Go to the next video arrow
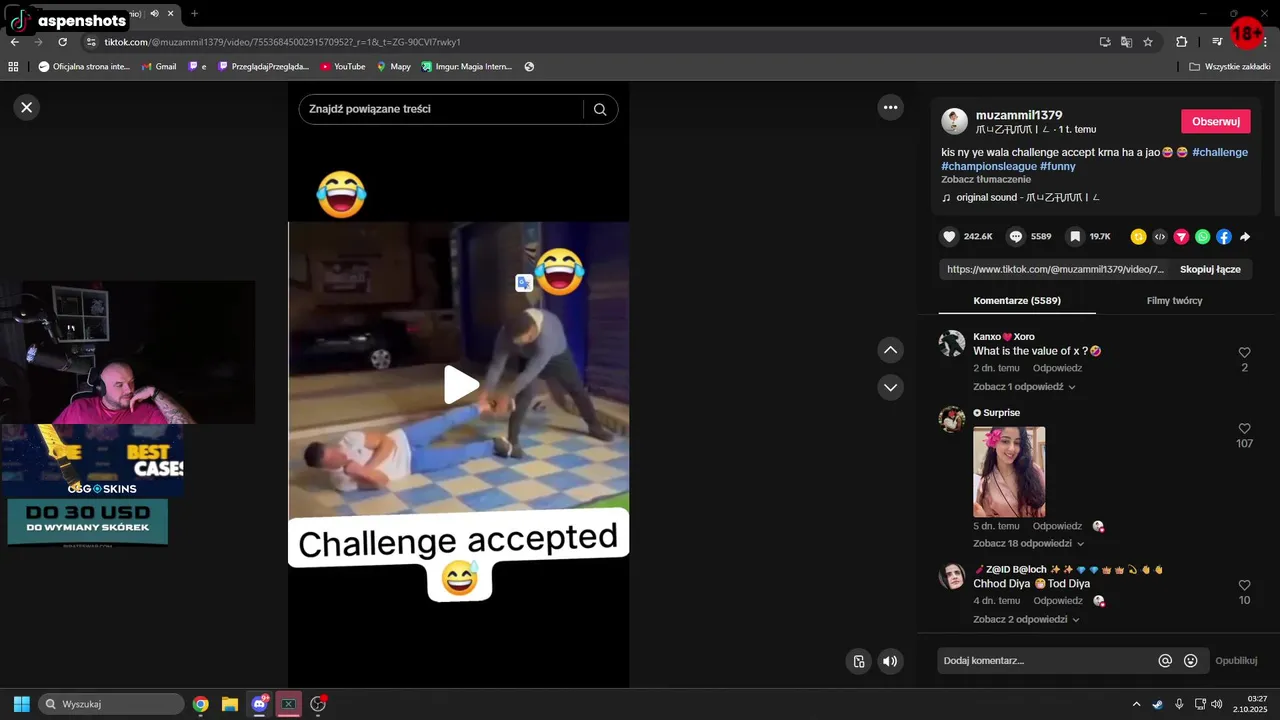 coord(890,387)
